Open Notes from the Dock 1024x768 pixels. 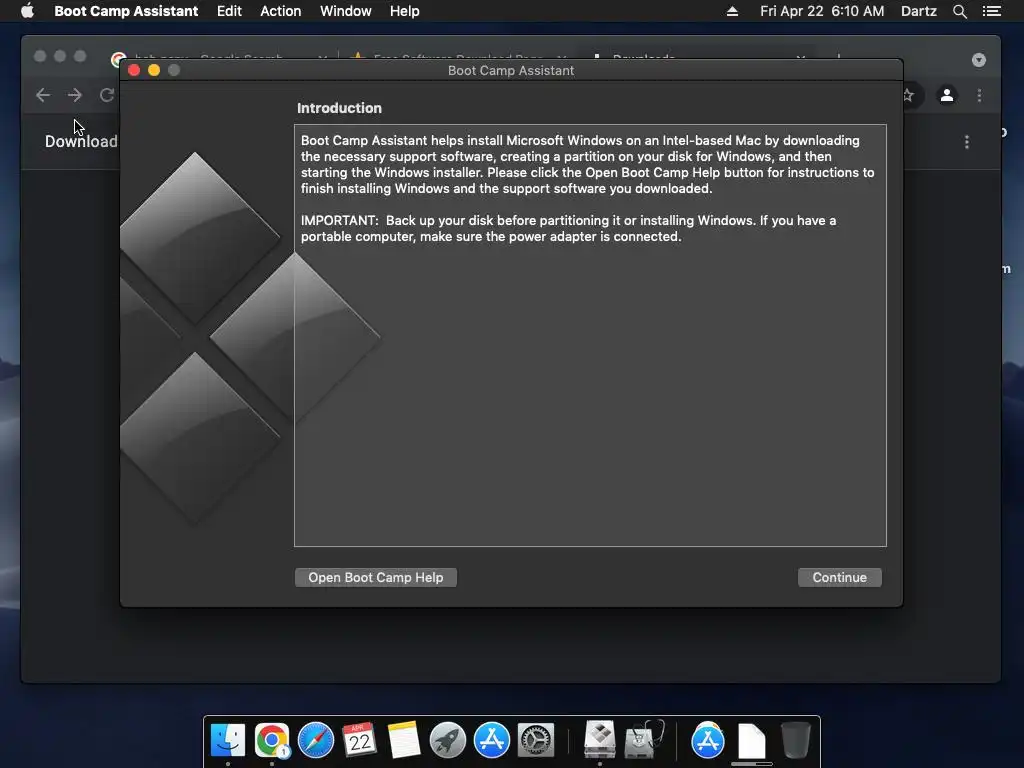[x=403, y=740]
